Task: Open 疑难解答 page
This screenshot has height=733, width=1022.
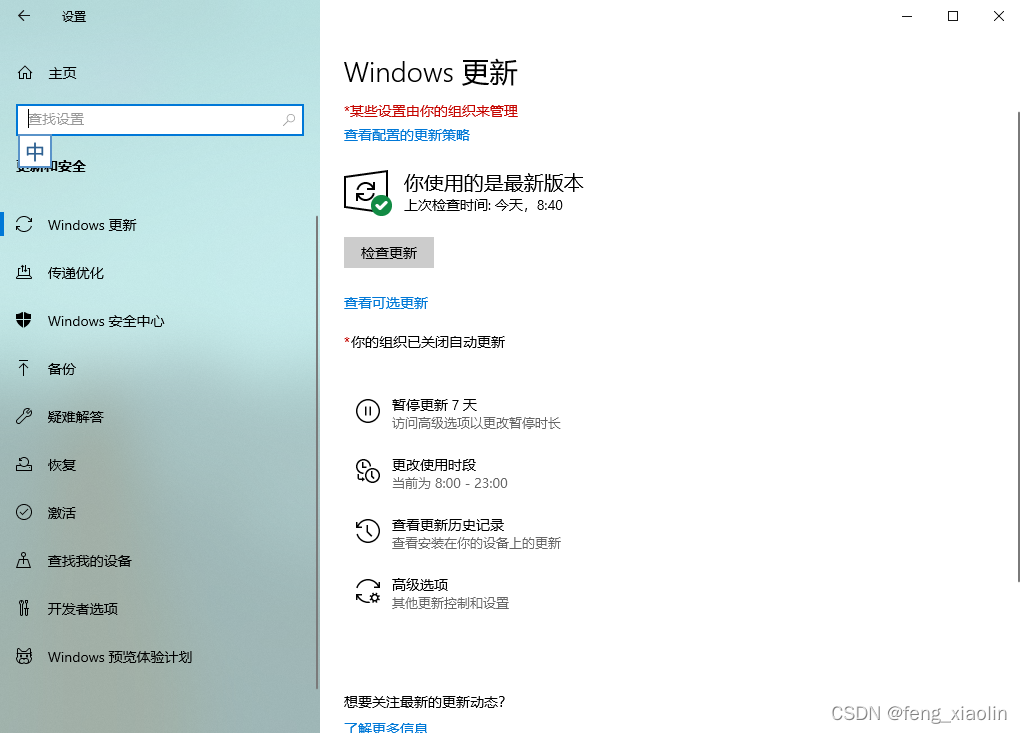Action: (76, 417)
